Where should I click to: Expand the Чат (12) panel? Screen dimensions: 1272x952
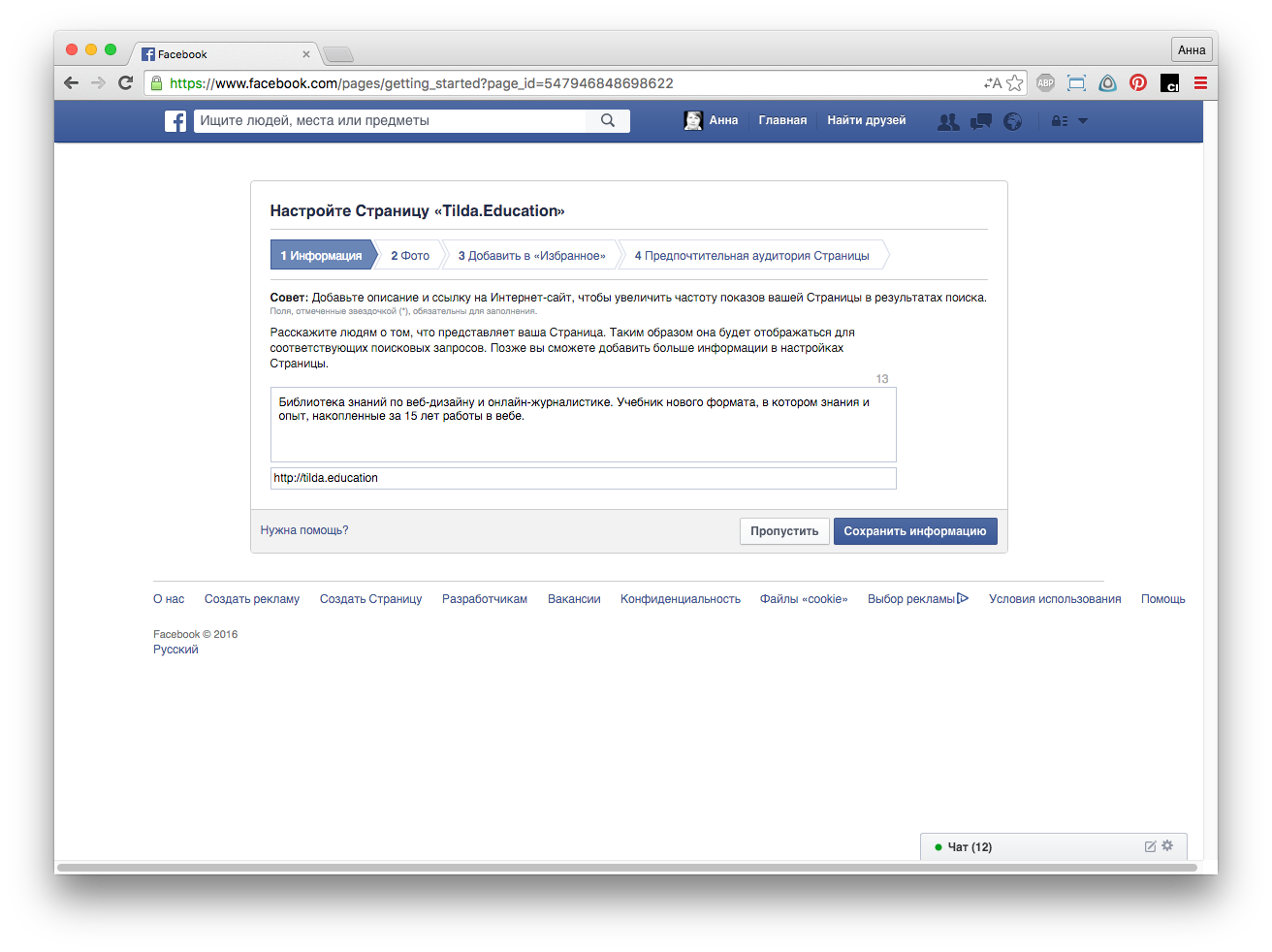coord(970,847)
